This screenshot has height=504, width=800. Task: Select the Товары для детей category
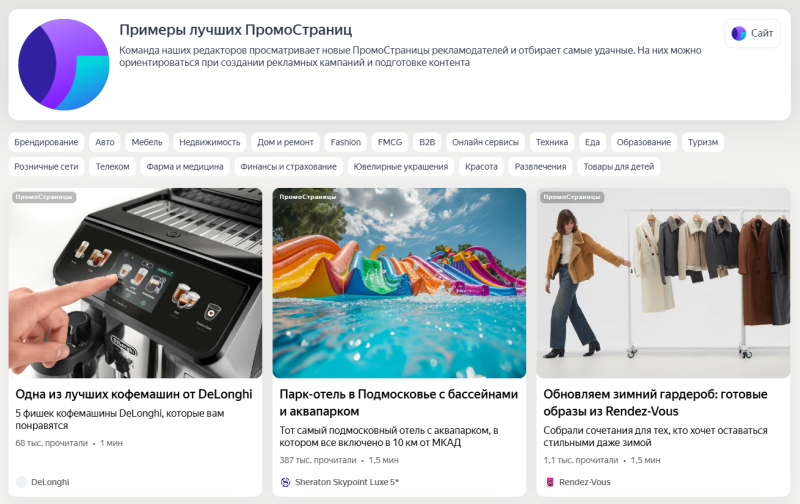tap(618, 167)
